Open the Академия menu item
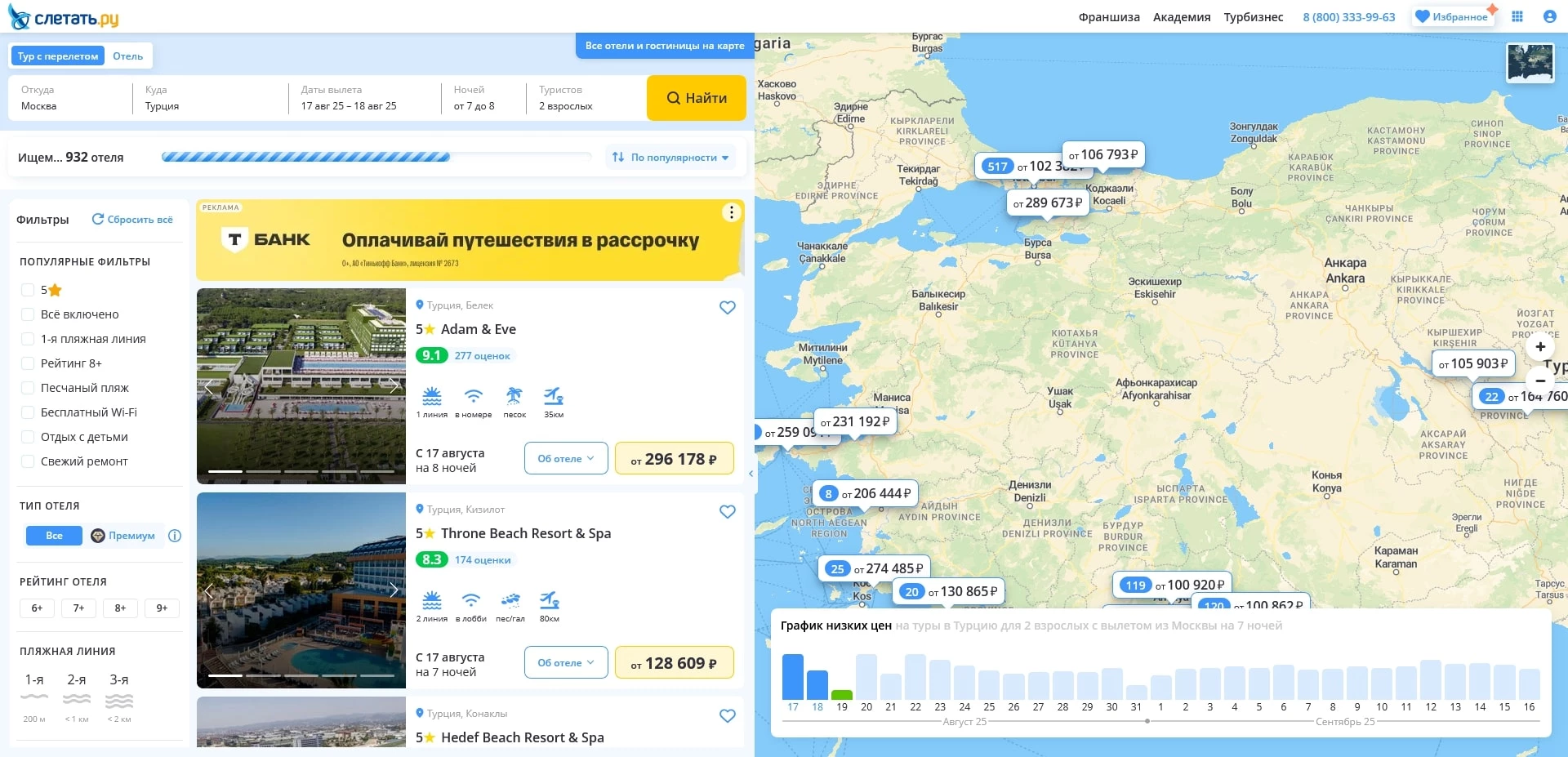Viewport: 1568px width, 757px height. (1181, 17)
